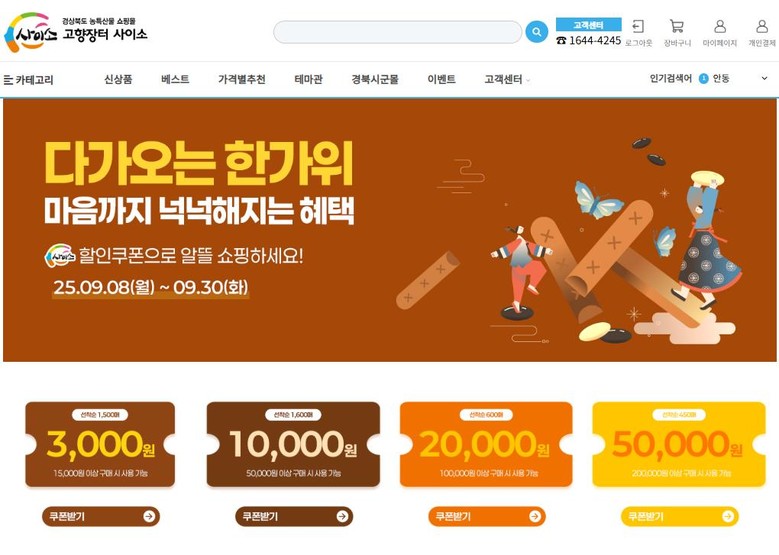Open the 경북시군몰 menu item
Screen dimensions: 779x555
pyautogui.click(x=375, y=79)
